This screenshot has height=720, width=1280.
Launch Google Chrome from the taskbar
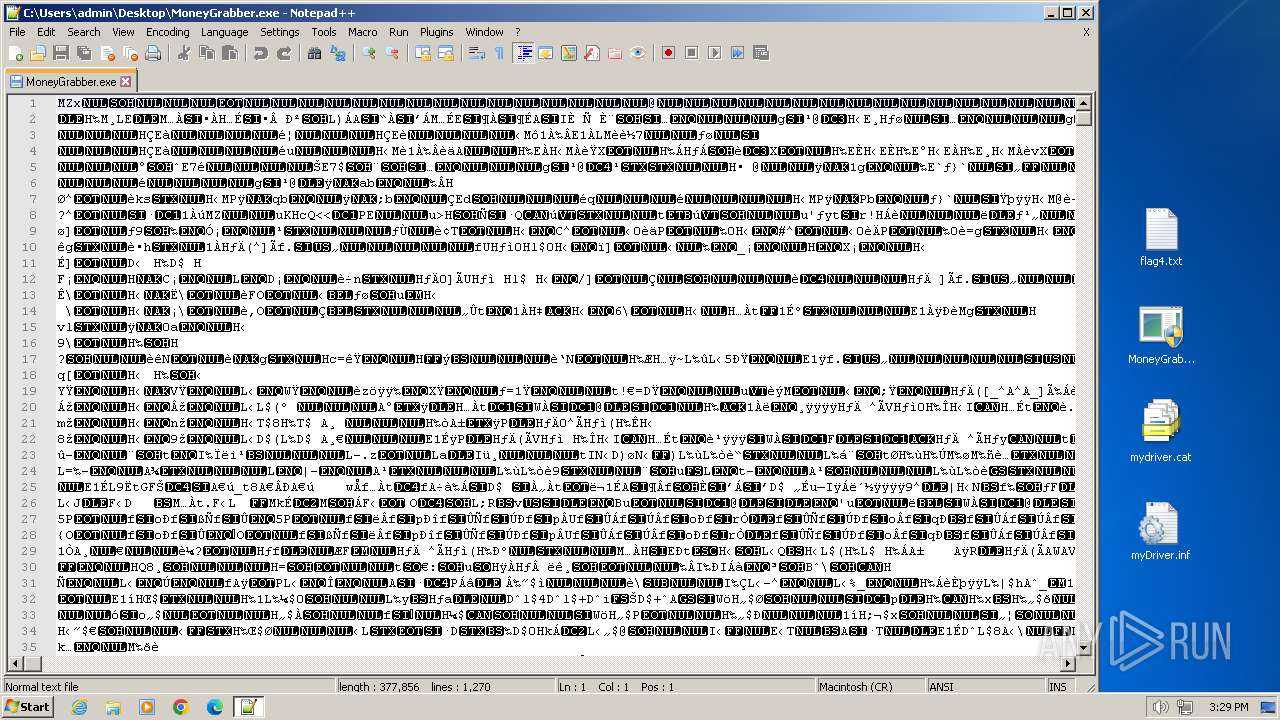pyautogui.click(x=181, y=707)
